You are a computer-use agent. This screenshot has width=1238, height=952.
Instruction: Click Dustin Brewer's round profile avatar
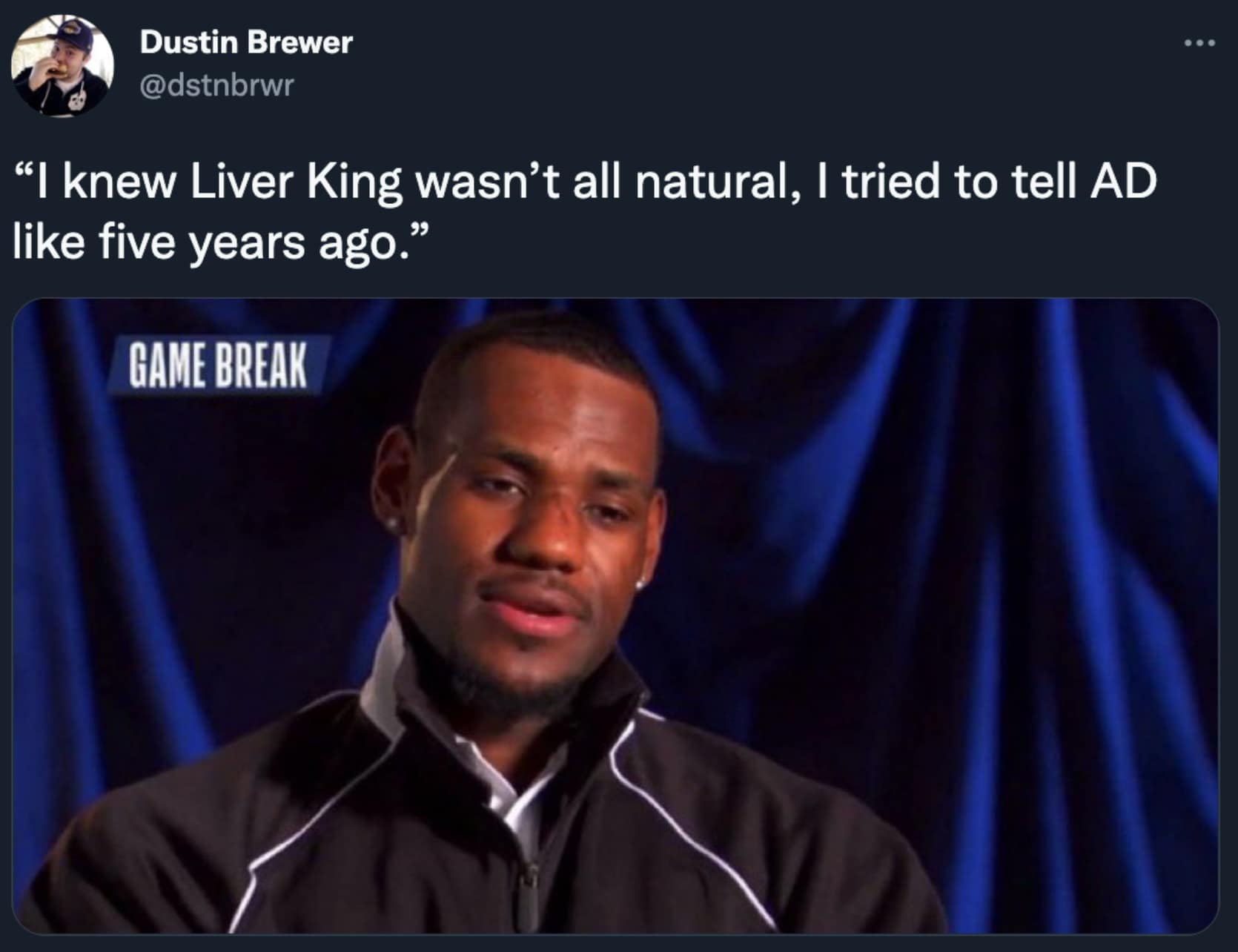click(x=62, y=65)
